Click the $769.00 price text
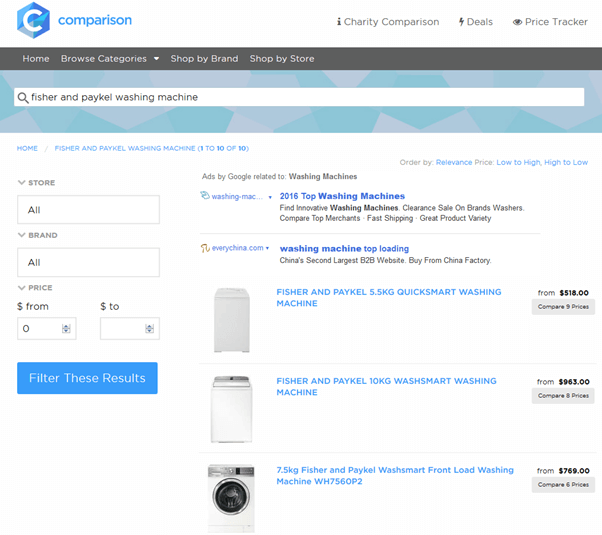The height and width of the screenshot is (535, 602). [574, 471]
